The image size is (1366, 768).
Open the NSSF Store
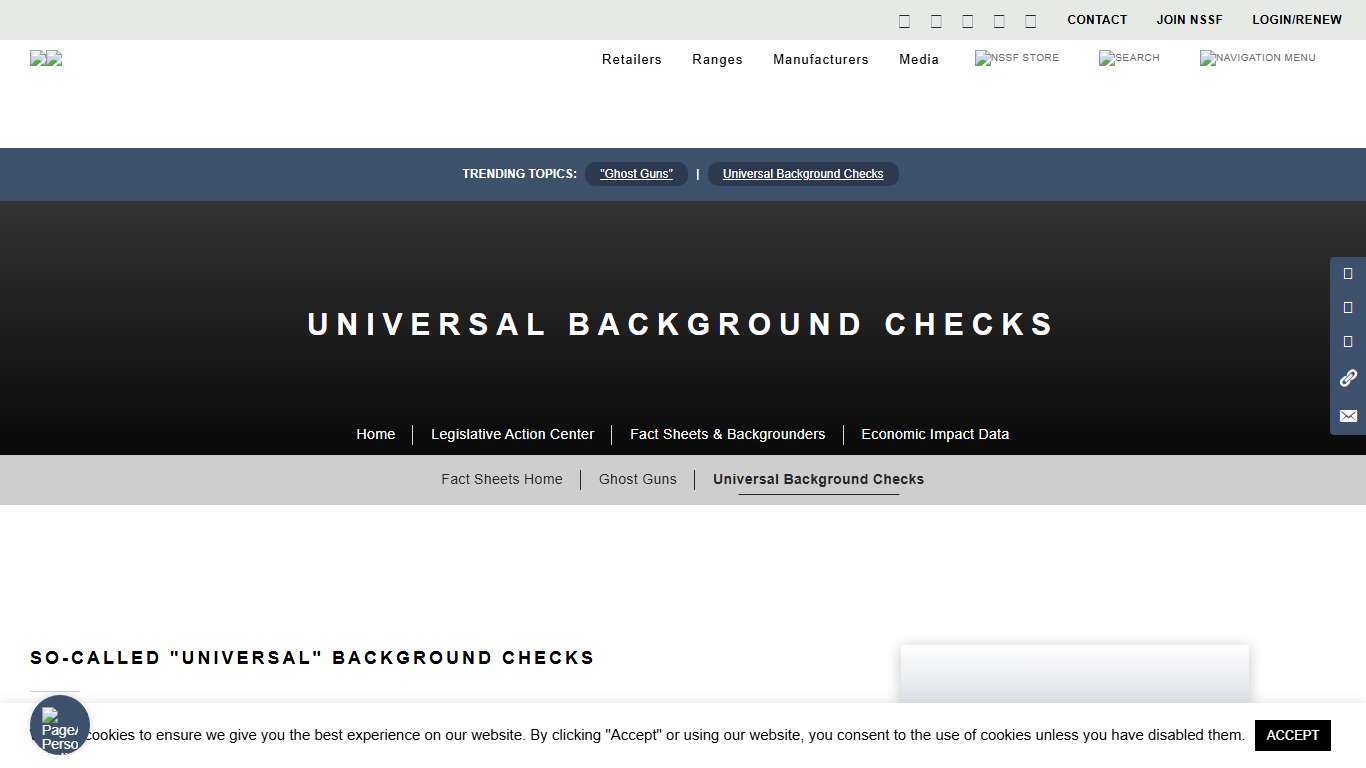[1016, 58]
